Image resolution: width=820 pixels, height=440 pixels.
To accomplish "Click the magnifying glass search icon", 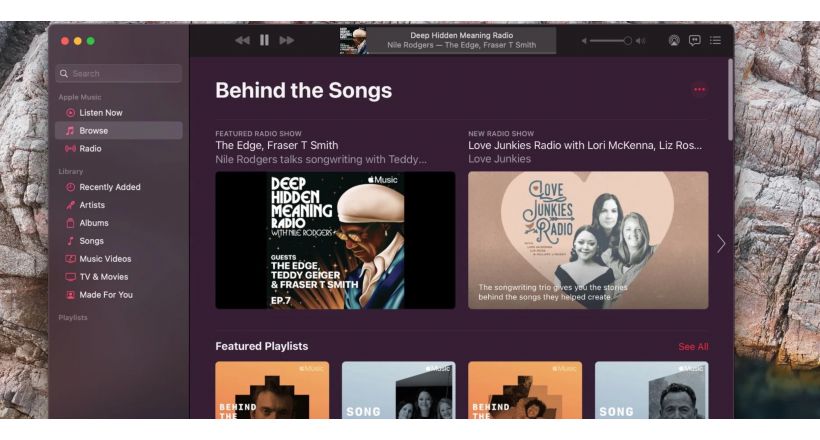I will (x=64, y=74).
